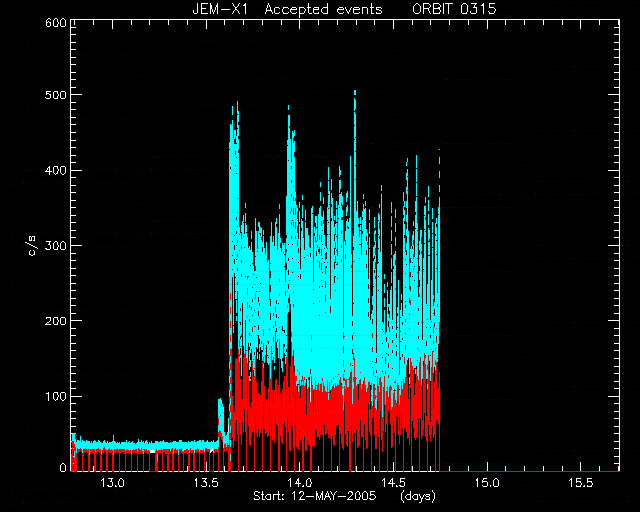Click the c/s y-axis unit label
640x512 pixels.
click(32, 245)
